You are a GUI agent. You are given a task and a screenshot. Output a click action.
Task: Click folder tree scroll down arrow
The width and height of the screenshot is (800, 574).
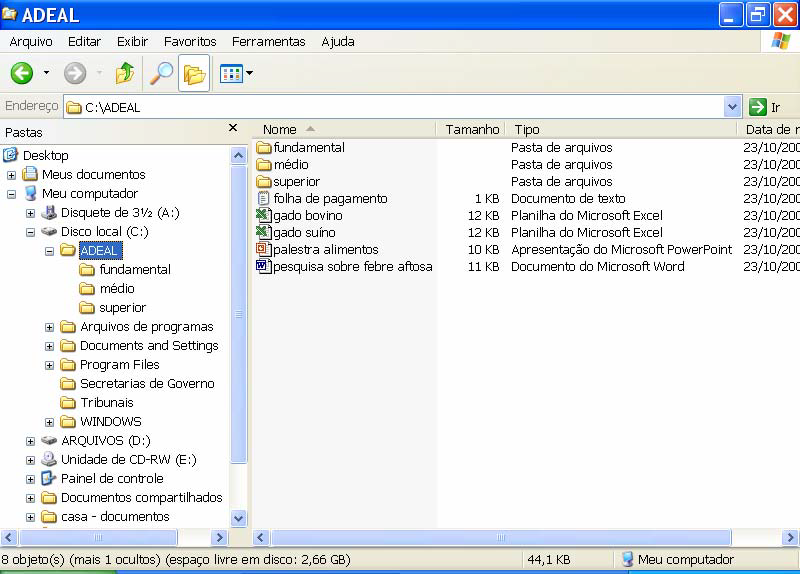(x=238, y=518)
